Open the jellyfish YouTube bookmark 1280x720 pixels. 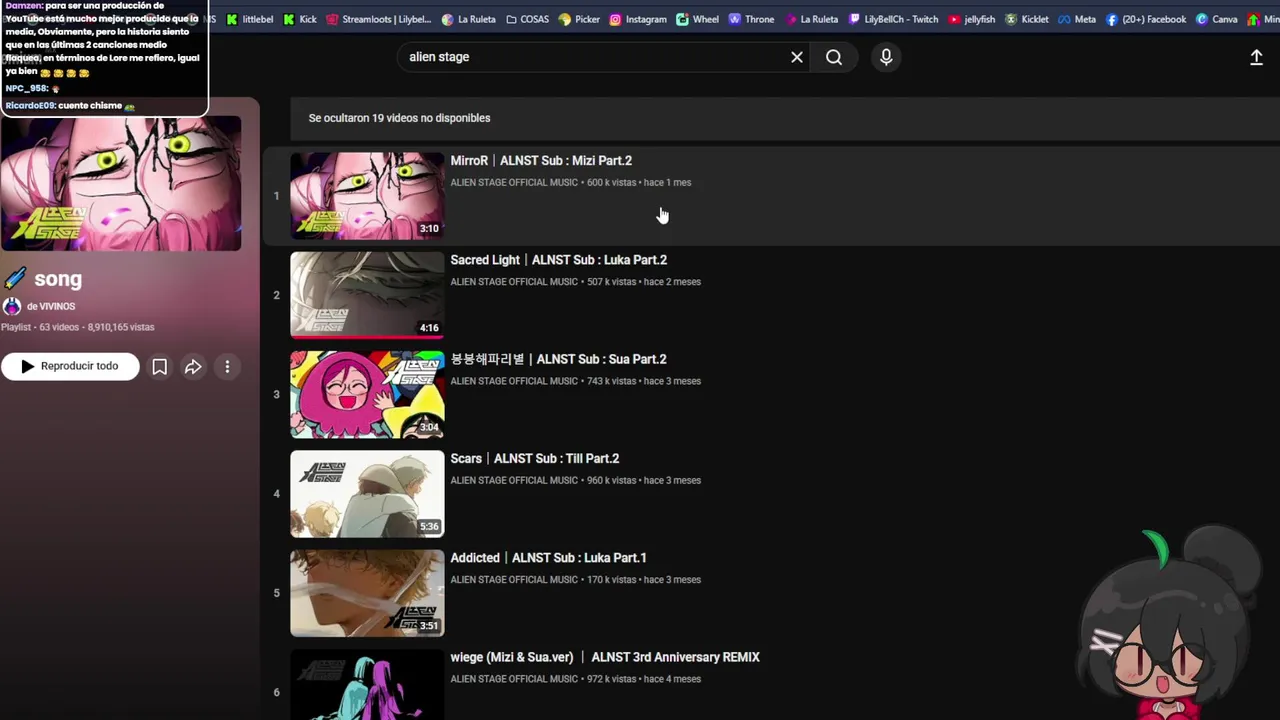972,19
